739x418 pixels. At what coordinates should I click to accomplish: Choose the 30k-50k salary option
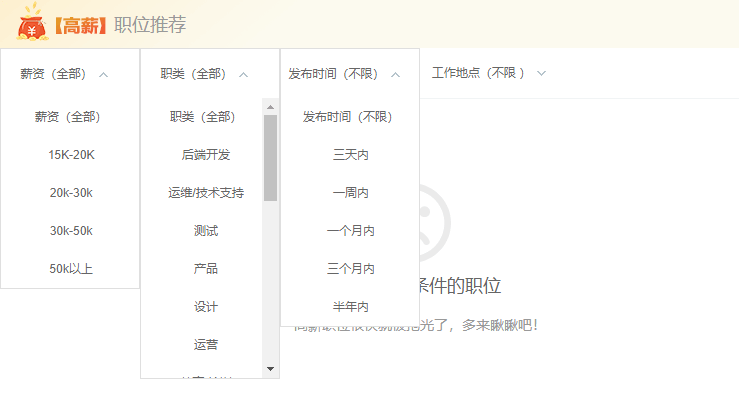click(70, 231)
